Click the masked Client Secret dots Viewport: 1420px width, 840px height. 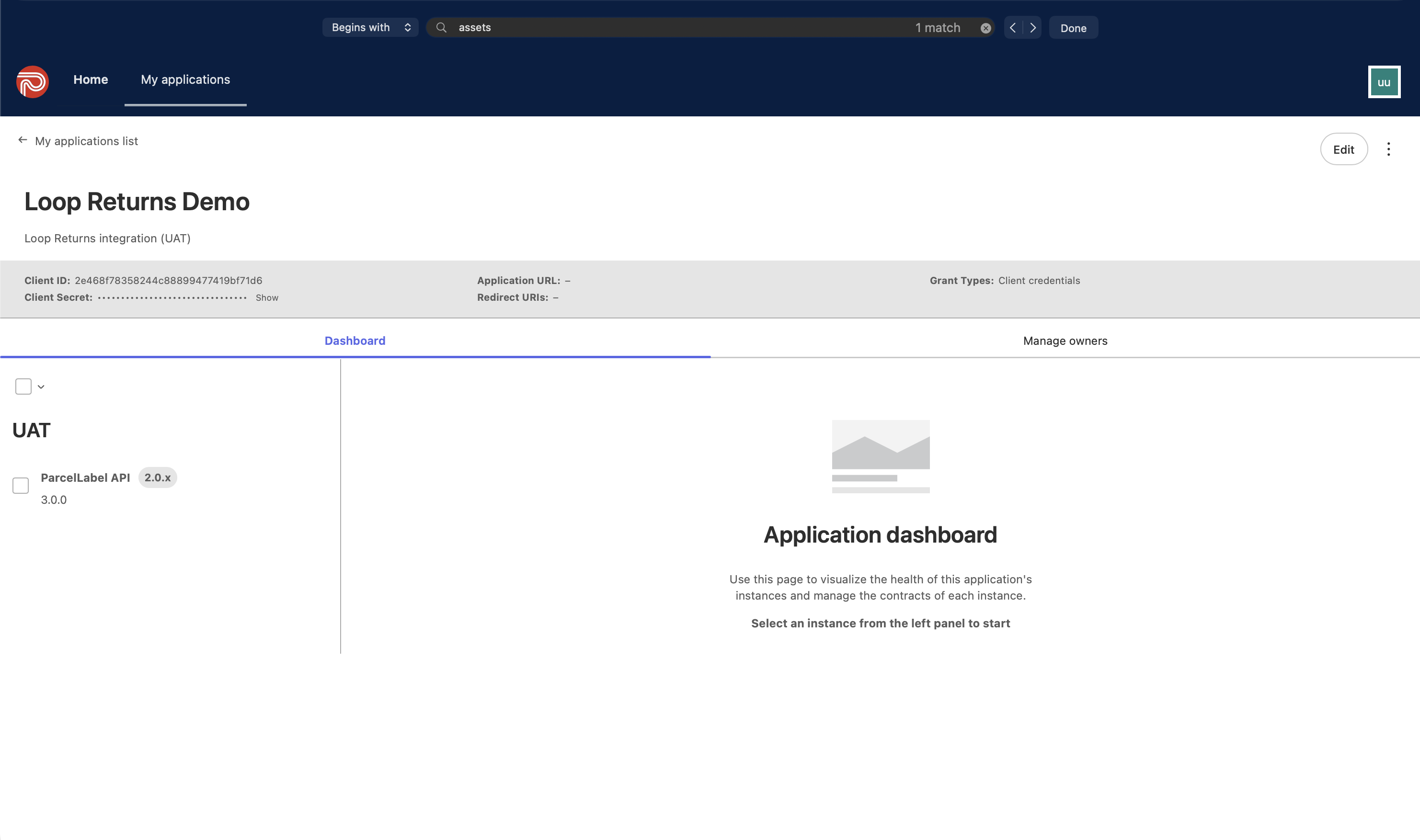pos(172,298)
